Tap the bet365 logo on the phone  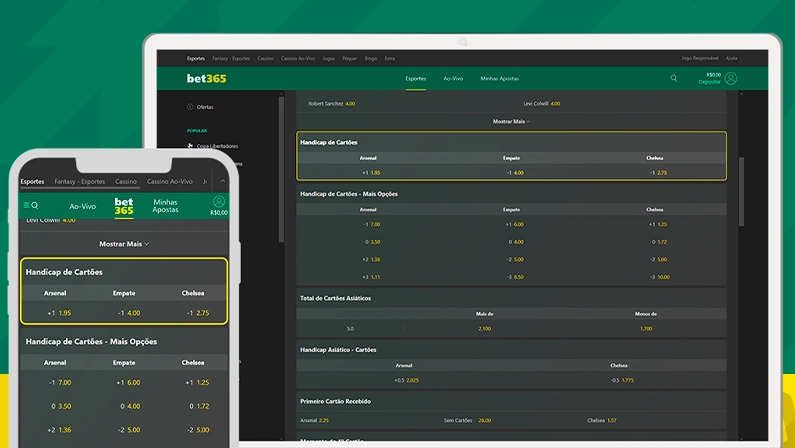[x=124, y=206]
